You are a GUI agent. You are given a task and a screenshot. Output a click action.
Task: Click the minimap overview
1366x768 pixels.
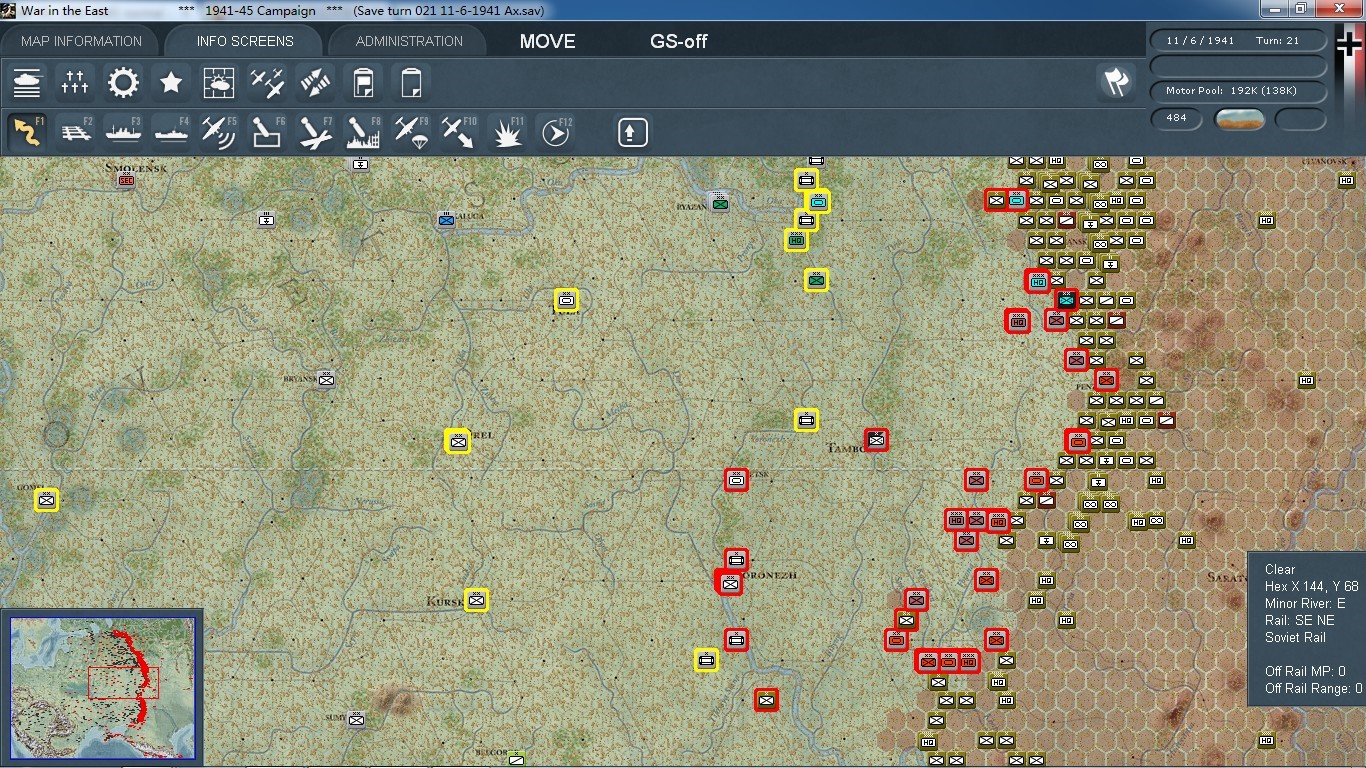[103, 688]
